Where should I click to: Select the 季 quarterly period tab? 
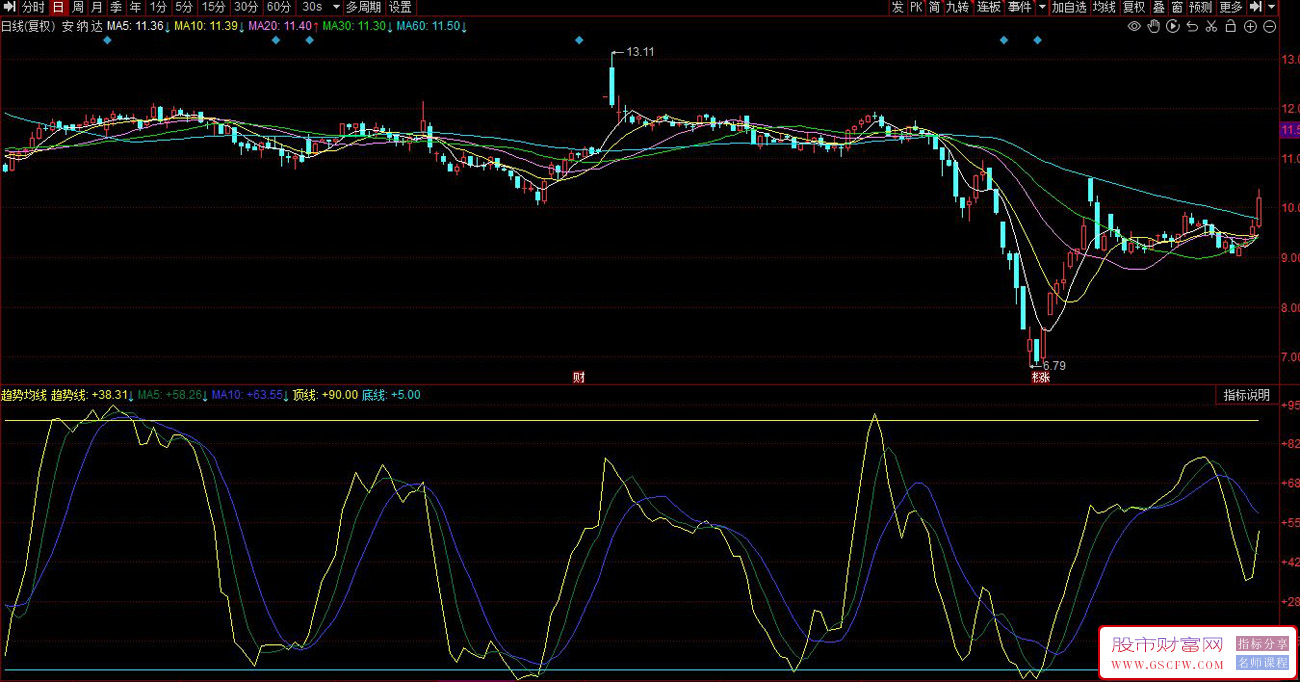tap(116, 7)
